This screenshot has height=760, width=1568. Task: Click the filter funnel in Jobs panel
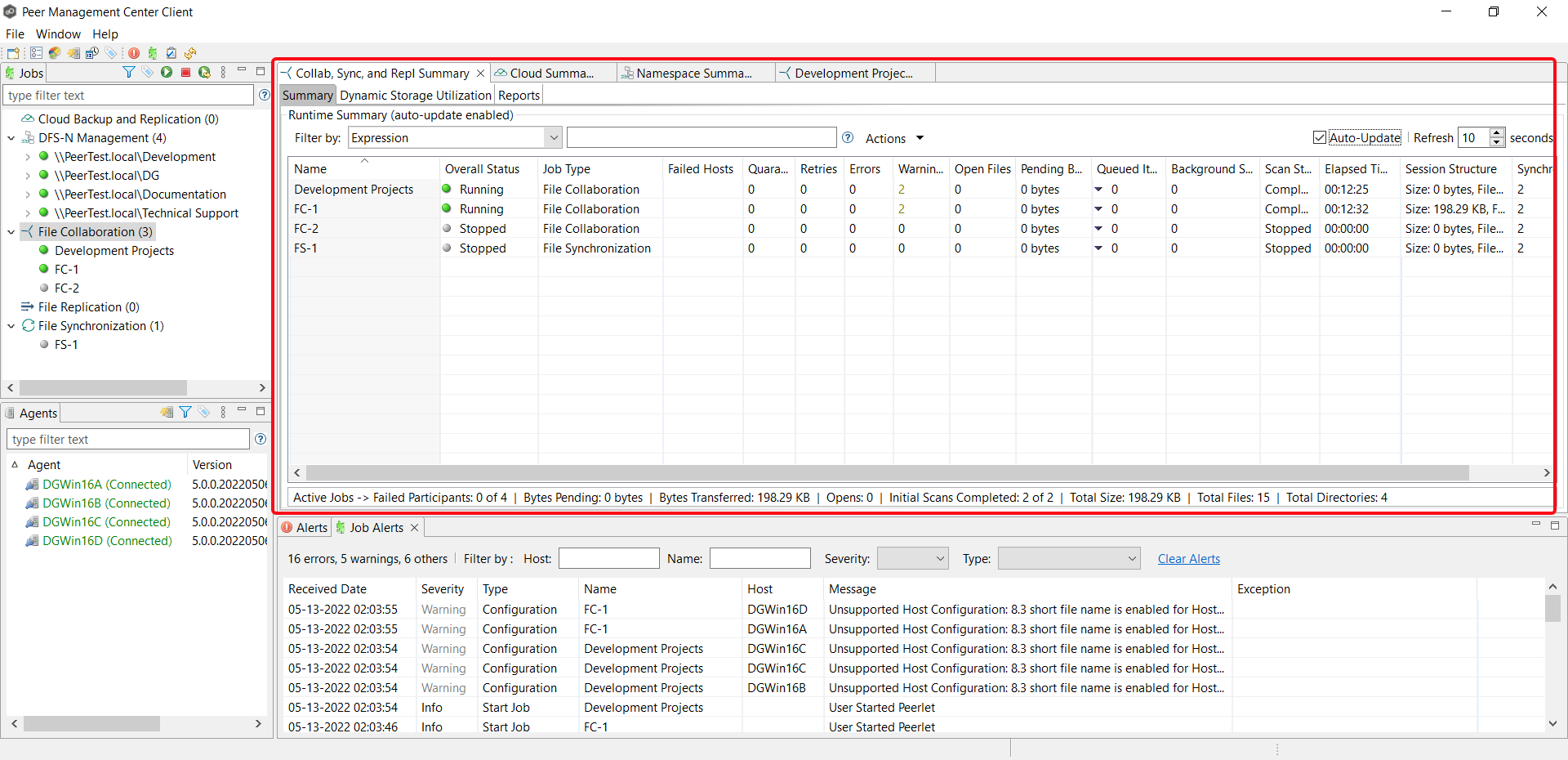tap(128, 73)
